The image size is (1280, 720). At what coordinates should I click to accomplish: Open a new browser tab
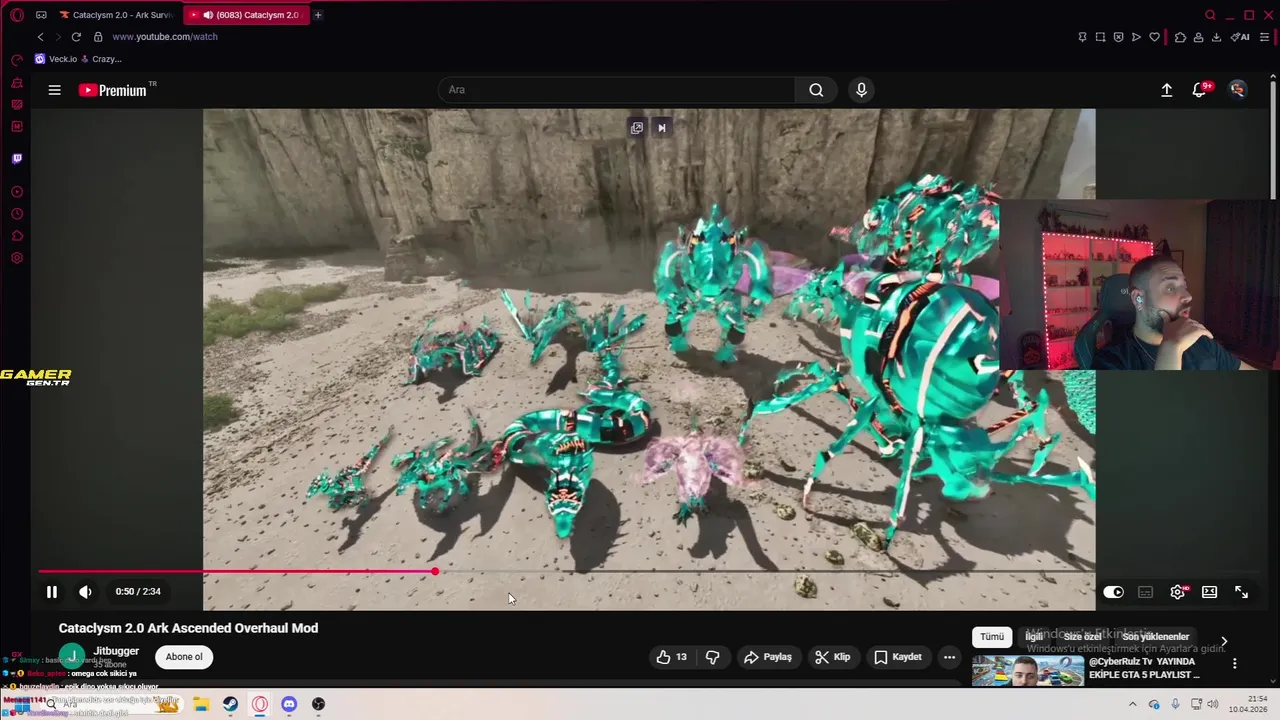pos(318,15)
